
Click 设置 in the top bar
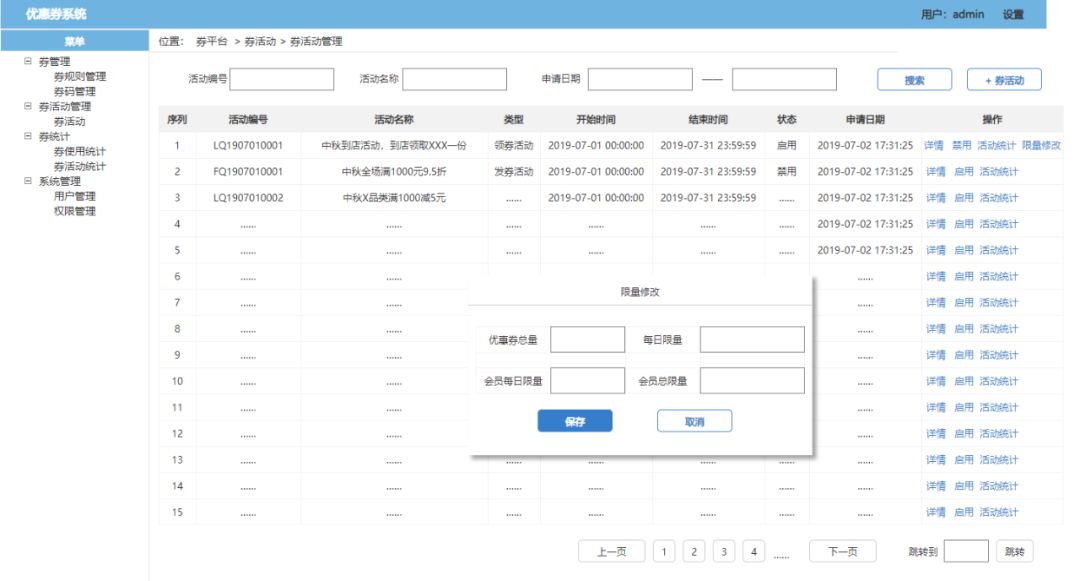[x=1013, y=13]
